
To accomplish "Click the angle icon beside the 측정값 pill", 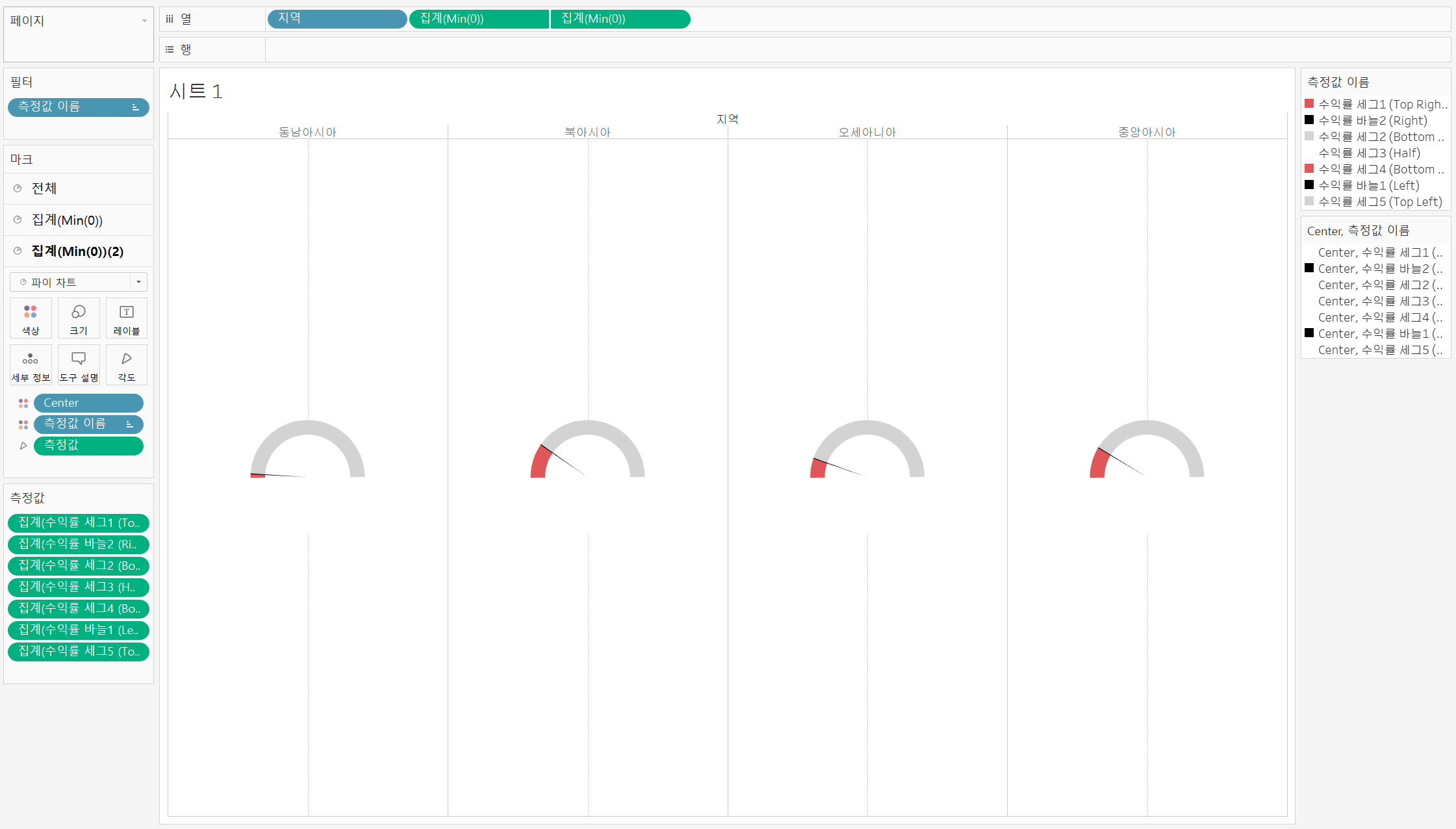I will point(23,446).
